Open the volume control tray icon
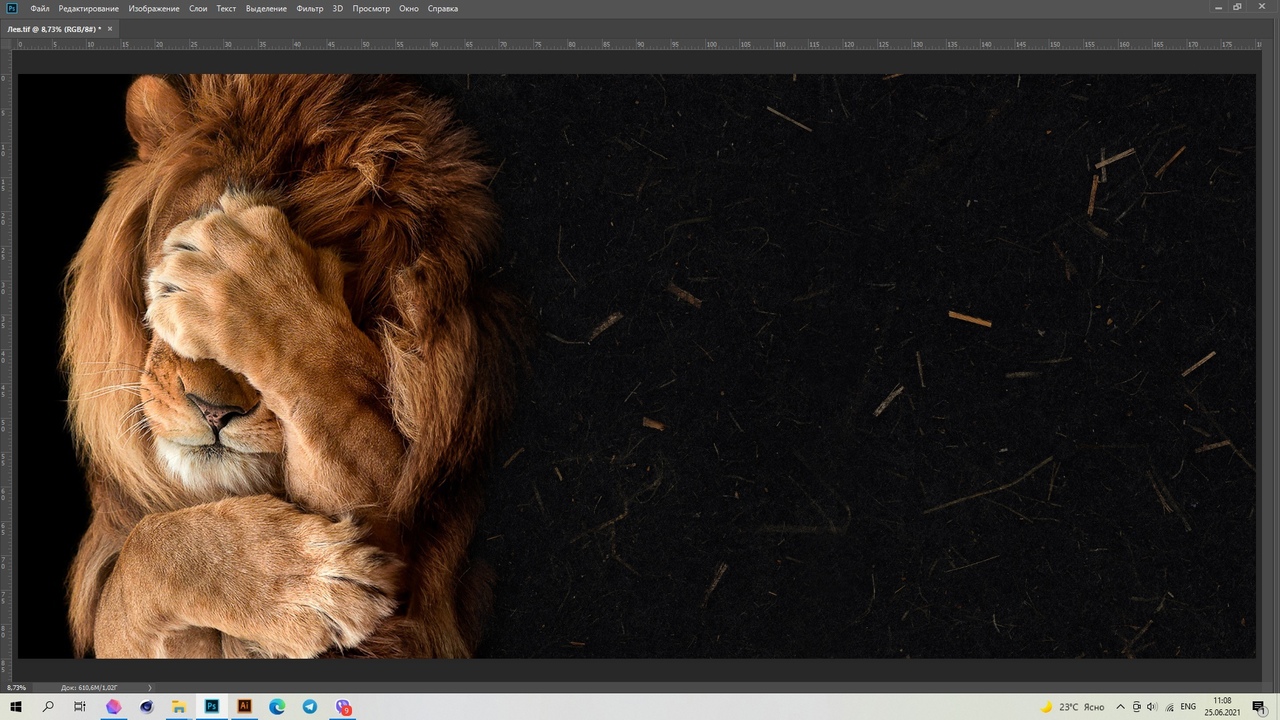Viewport: 1280px width, 720px height. tap(1152, 707)
